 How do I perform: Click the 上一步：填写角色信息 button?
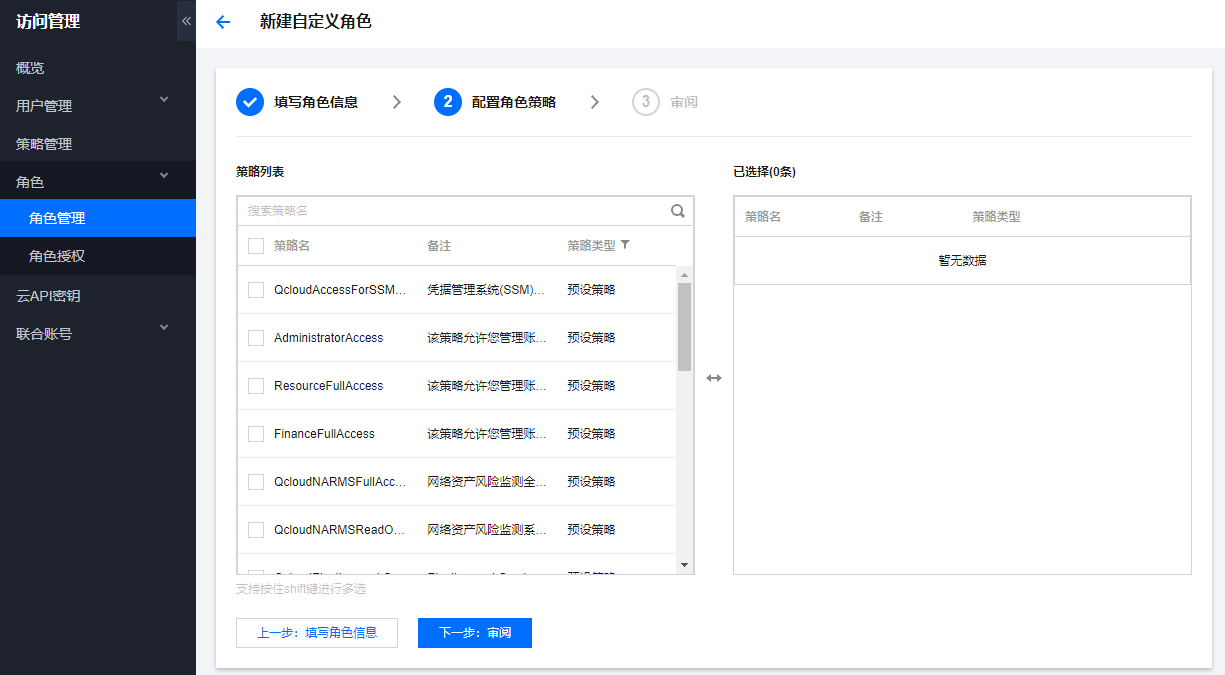point(317,633)
